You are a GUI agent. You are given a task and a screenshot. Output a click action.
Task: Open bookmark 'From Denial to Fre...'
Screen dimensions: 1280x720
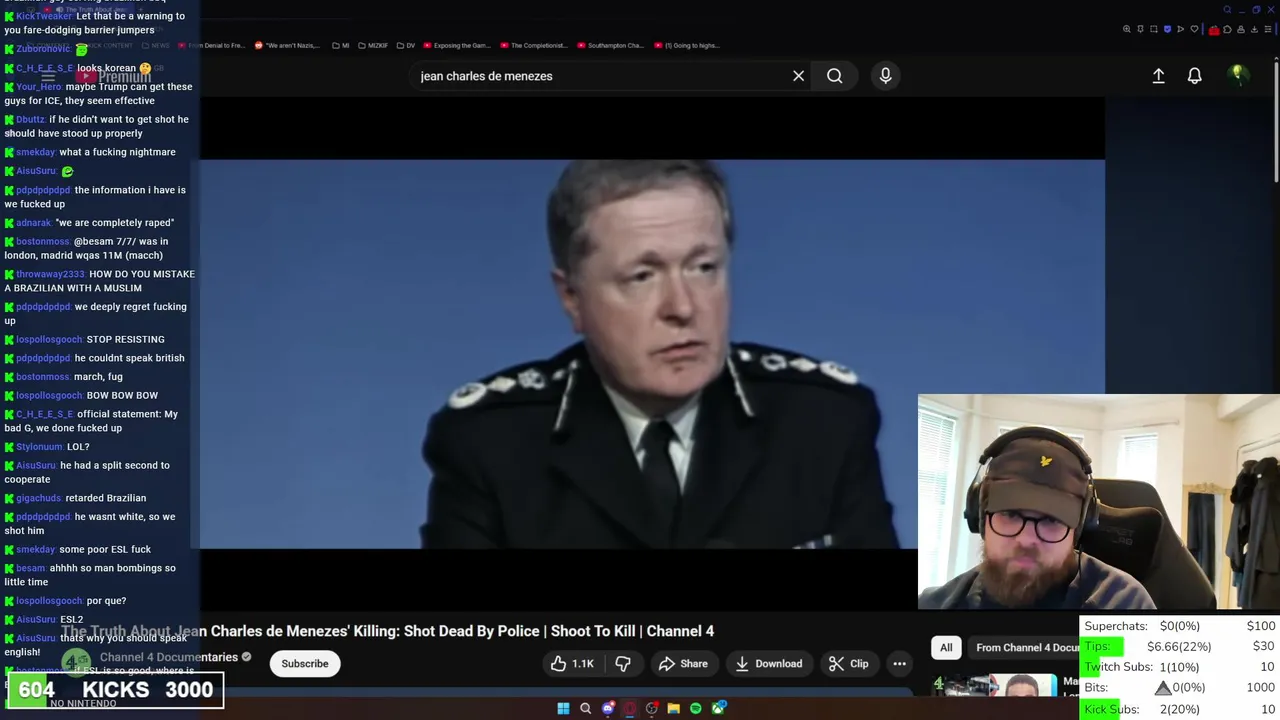coord(212,45)
